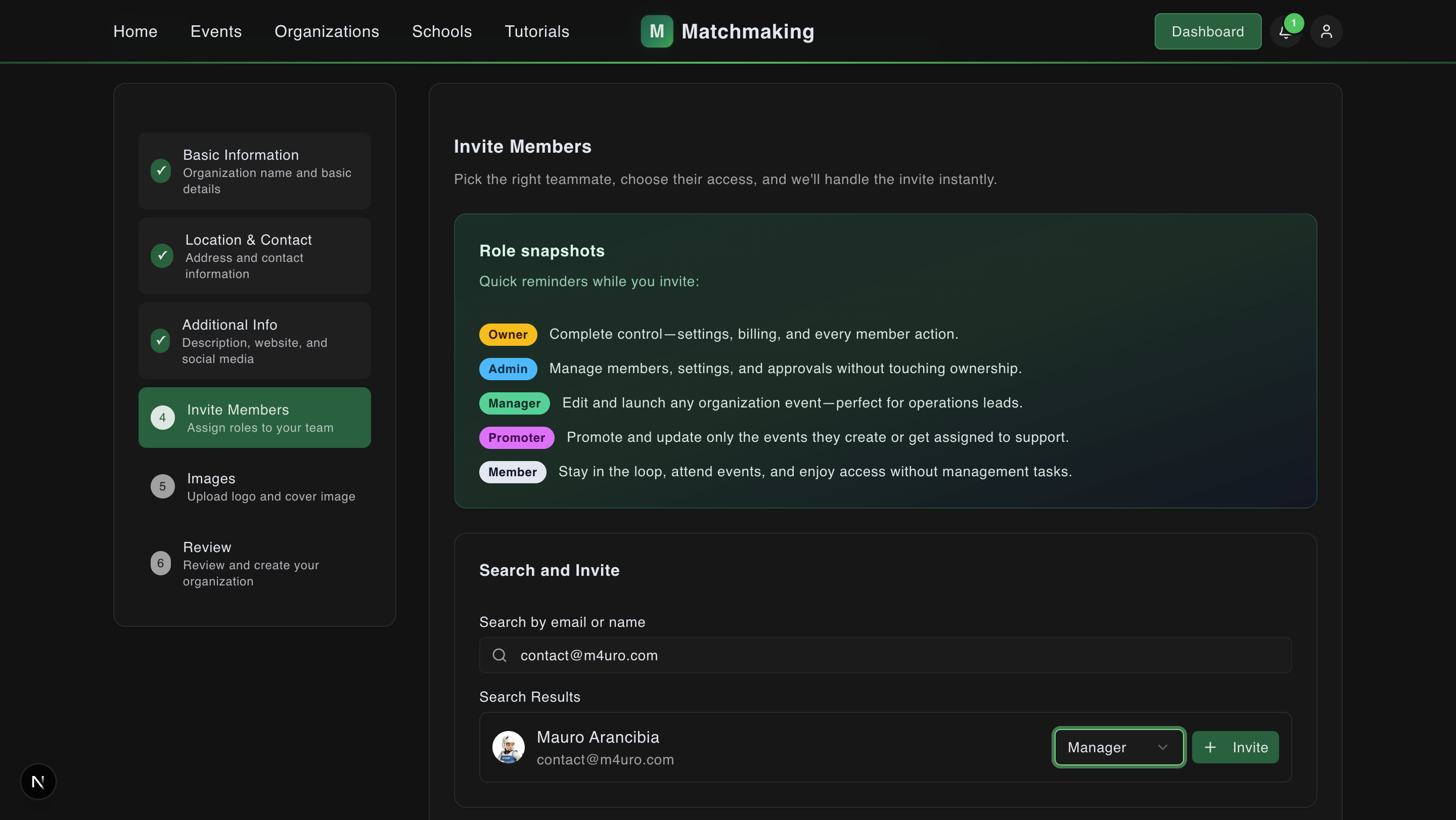Click the "contact@m4uro.com" result email text

pos(605,759)
